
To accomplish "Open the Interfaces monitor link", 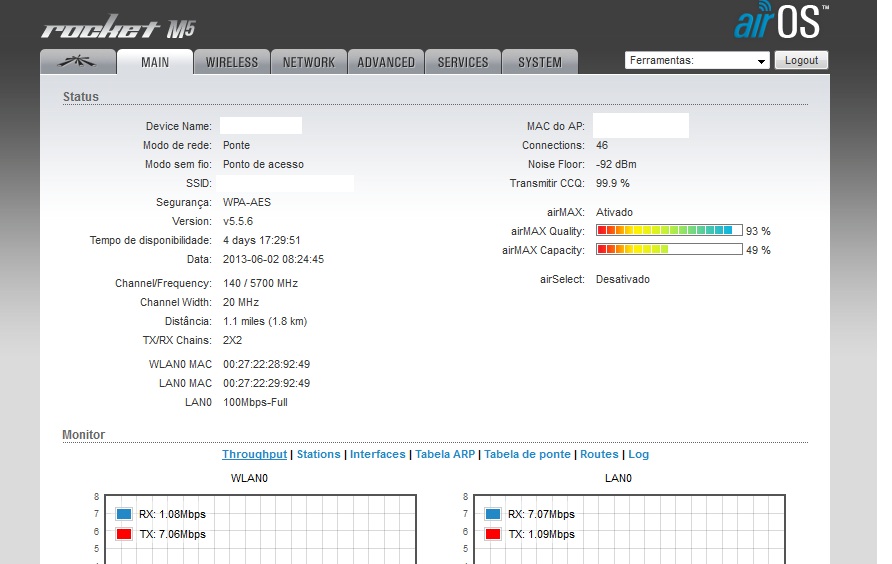I will (378, 454).
